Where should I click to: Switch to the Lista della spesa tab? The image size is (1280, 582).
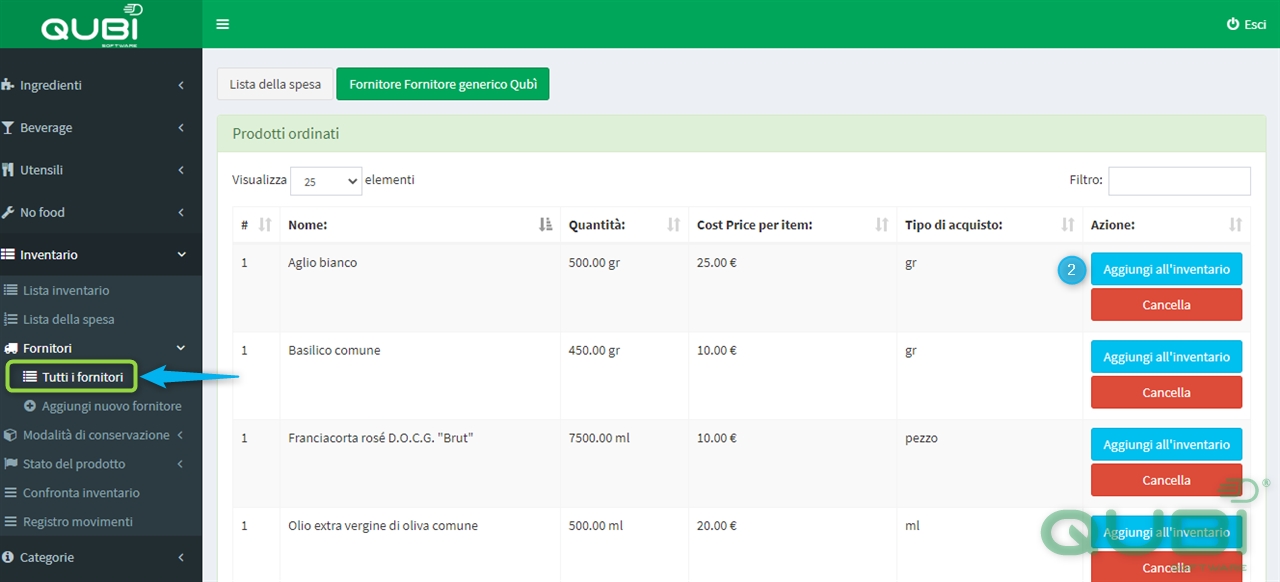pos(275,84)
